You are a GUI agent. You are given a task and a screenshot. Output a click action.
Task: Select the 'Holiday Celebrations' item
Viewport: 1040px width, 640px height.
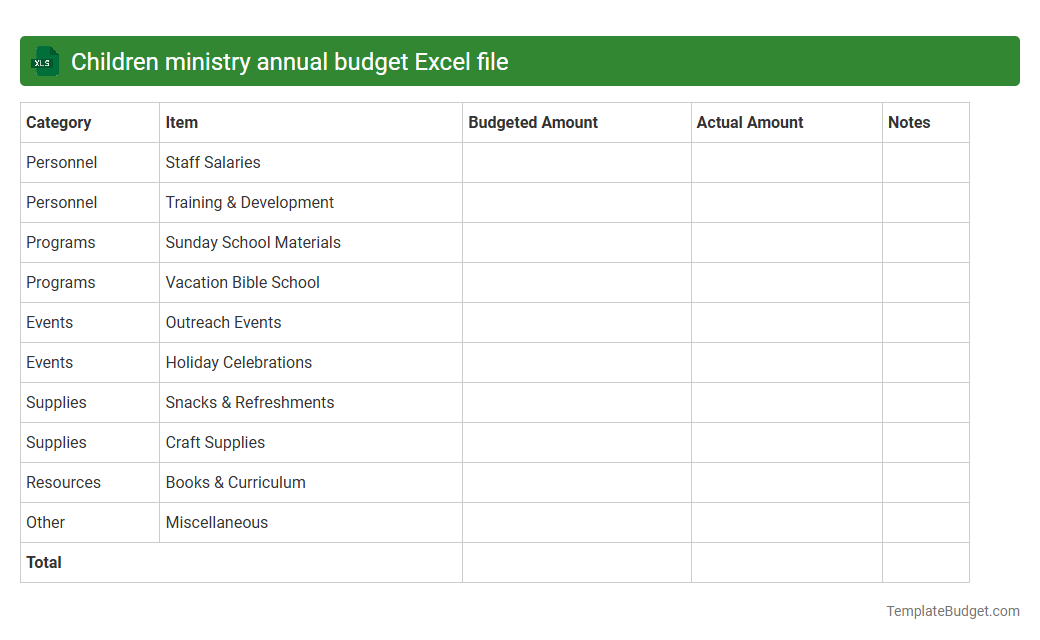239,362
